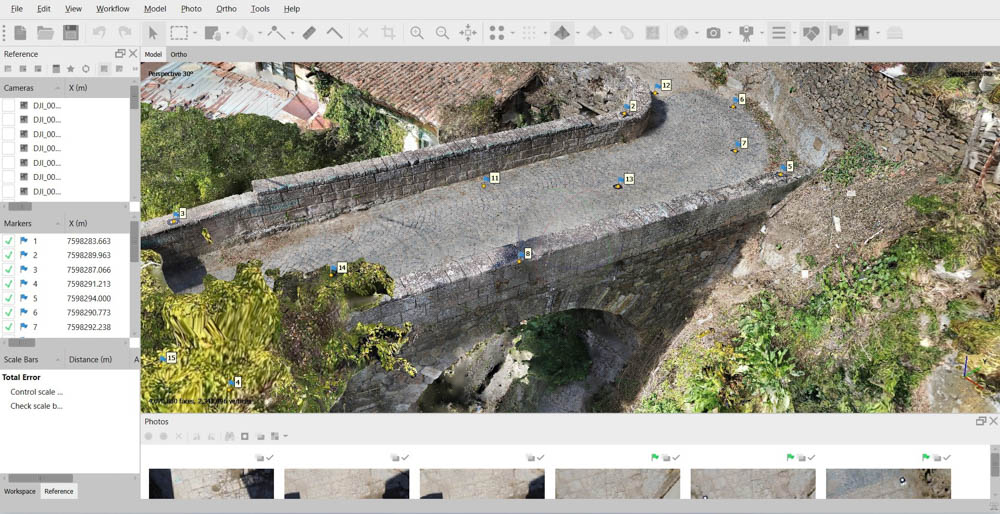The height and width of the screenshot is (514, 1000).
Task: Open the Photos pane view mode dropdown
Action: click(x=285, y=436)
